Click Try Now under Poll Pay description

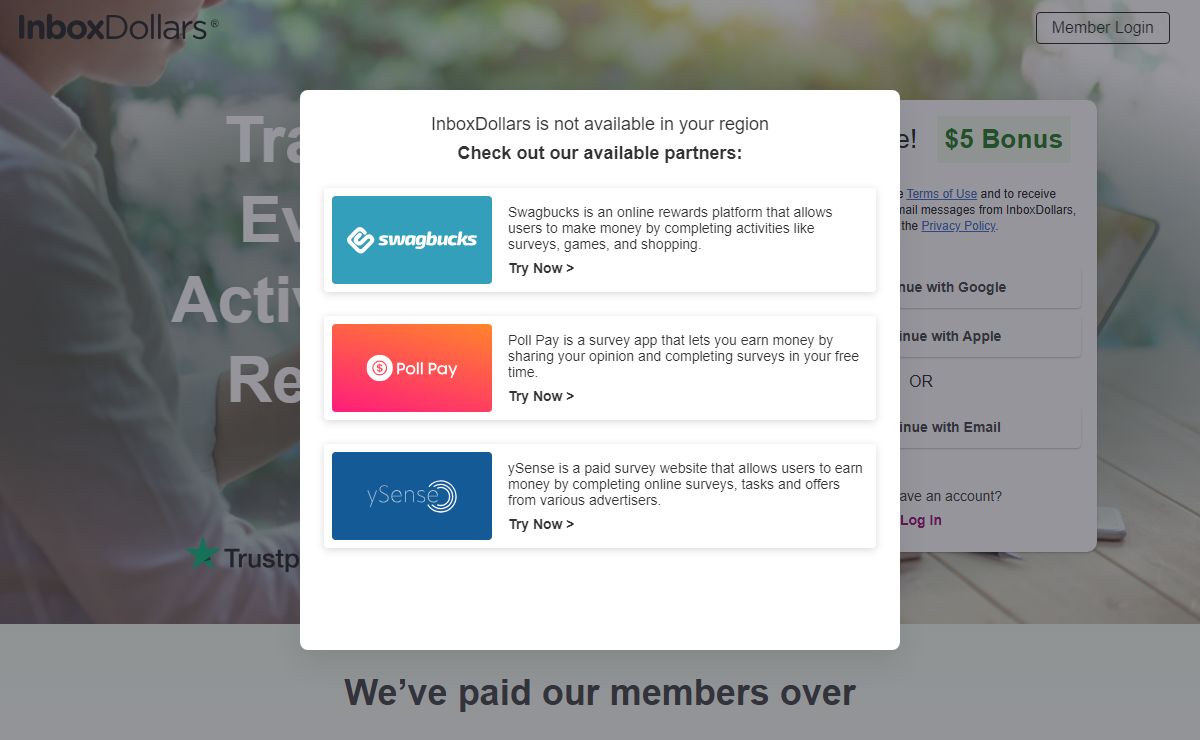tap(541, 396)
